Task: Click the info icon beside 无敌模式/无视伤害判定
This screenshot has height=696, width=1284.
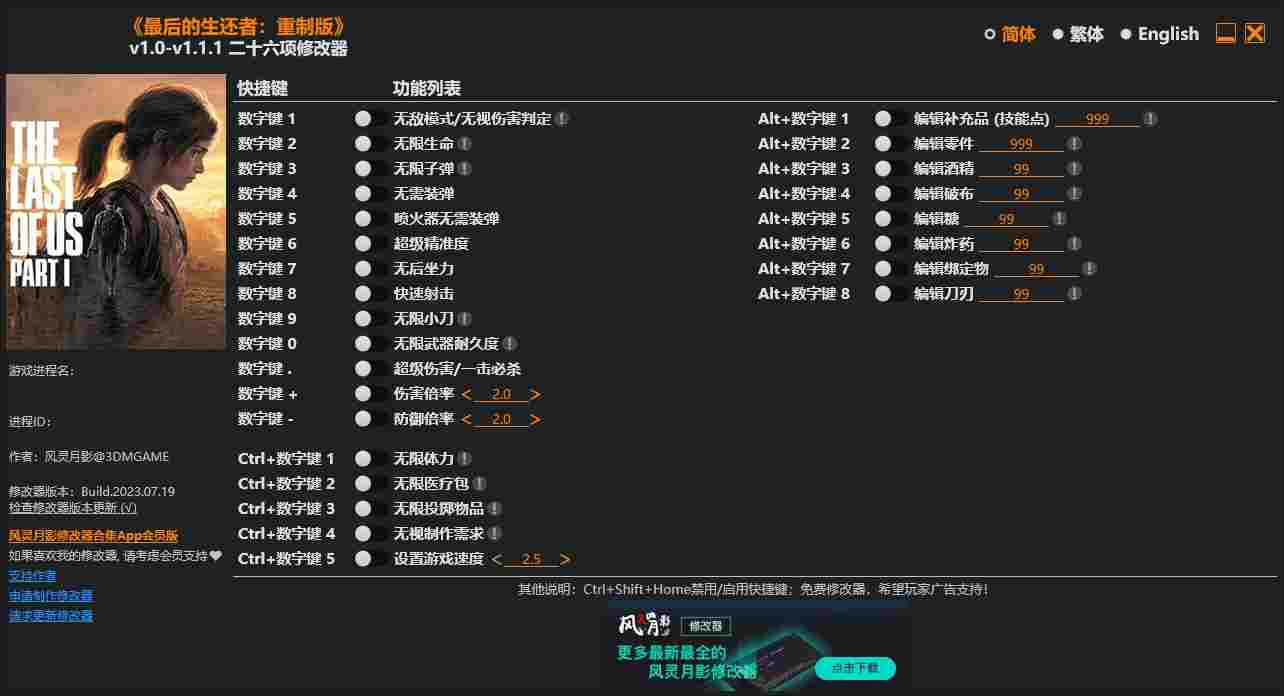Action: 563,119
